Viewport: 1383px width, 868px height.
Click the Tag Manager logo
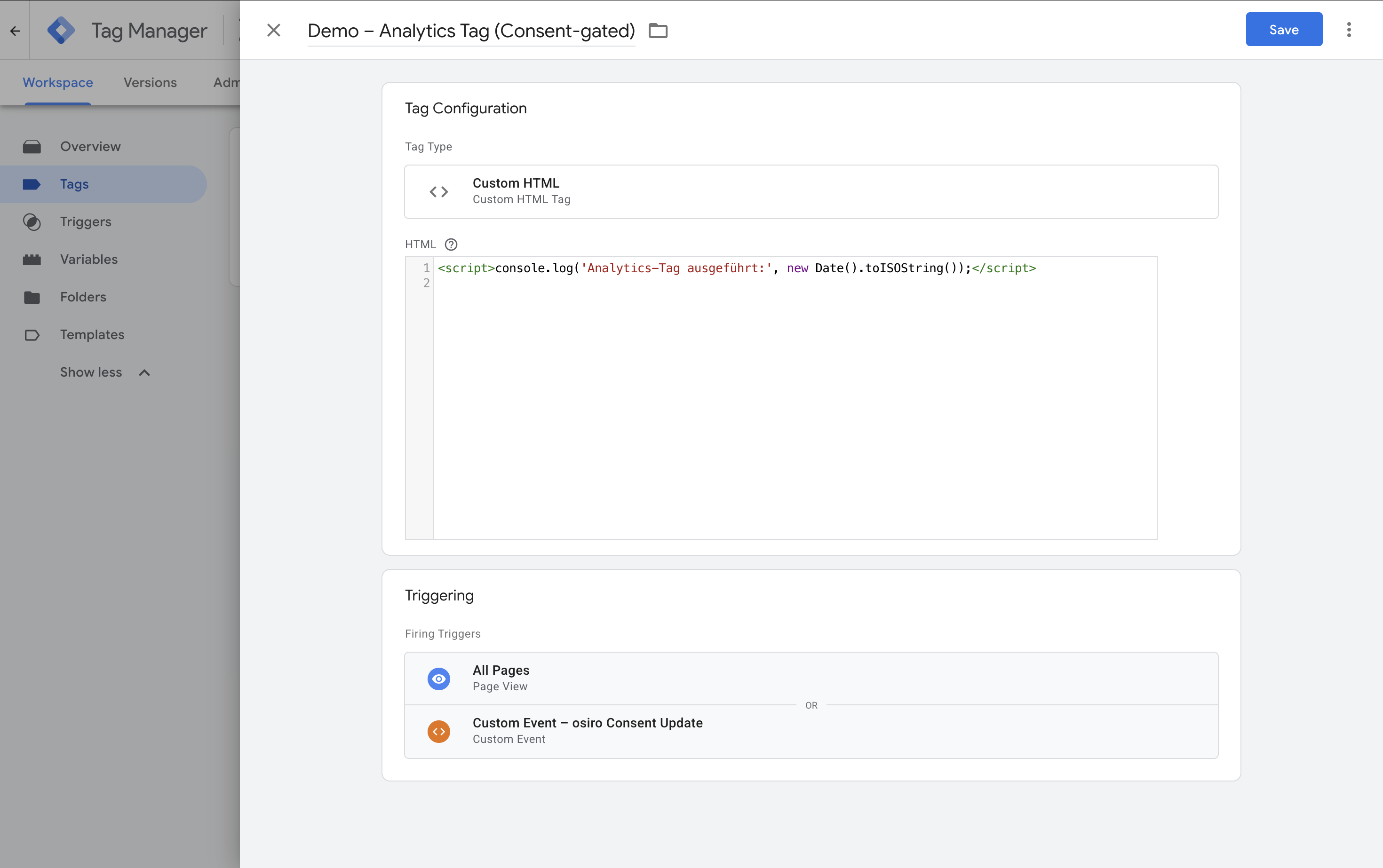pos(61,31)
